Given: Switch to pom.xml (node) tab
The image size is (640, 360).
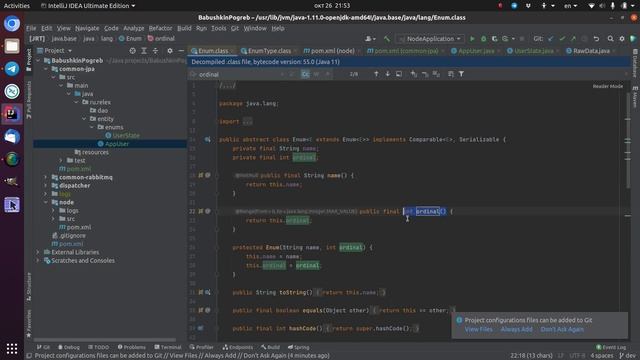Looking at the screenshot, I should [x=332, y=51].
